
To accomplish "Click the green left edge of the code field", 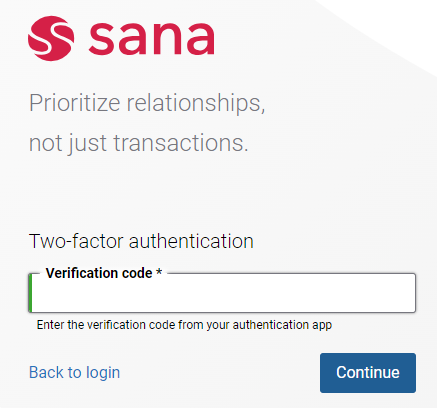I will pyautogui.click(x=30, y=293).
